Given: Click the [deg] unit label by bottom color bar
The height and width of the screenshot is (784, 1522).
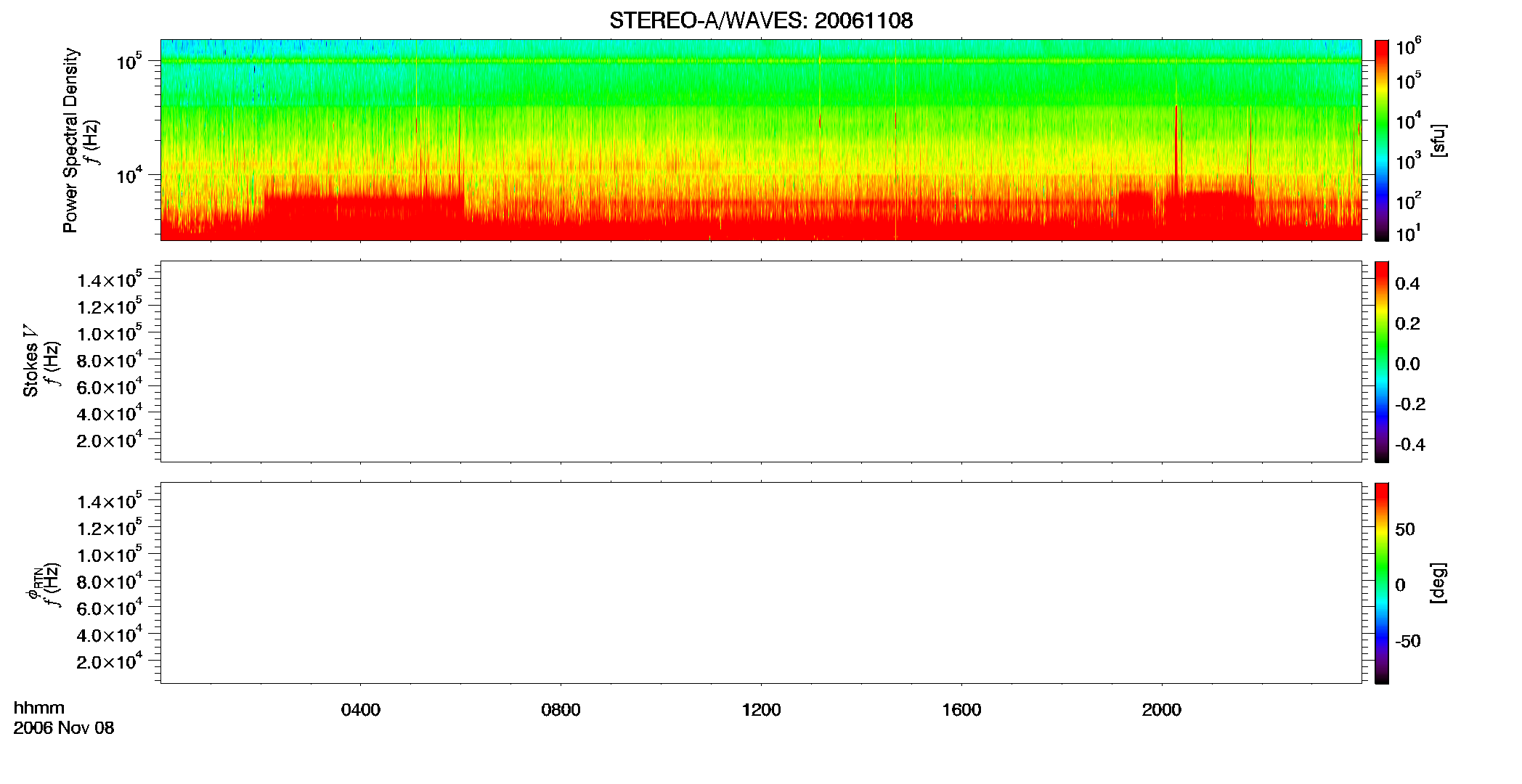Looking at the screenshot, I should (x=1438, y=583).
